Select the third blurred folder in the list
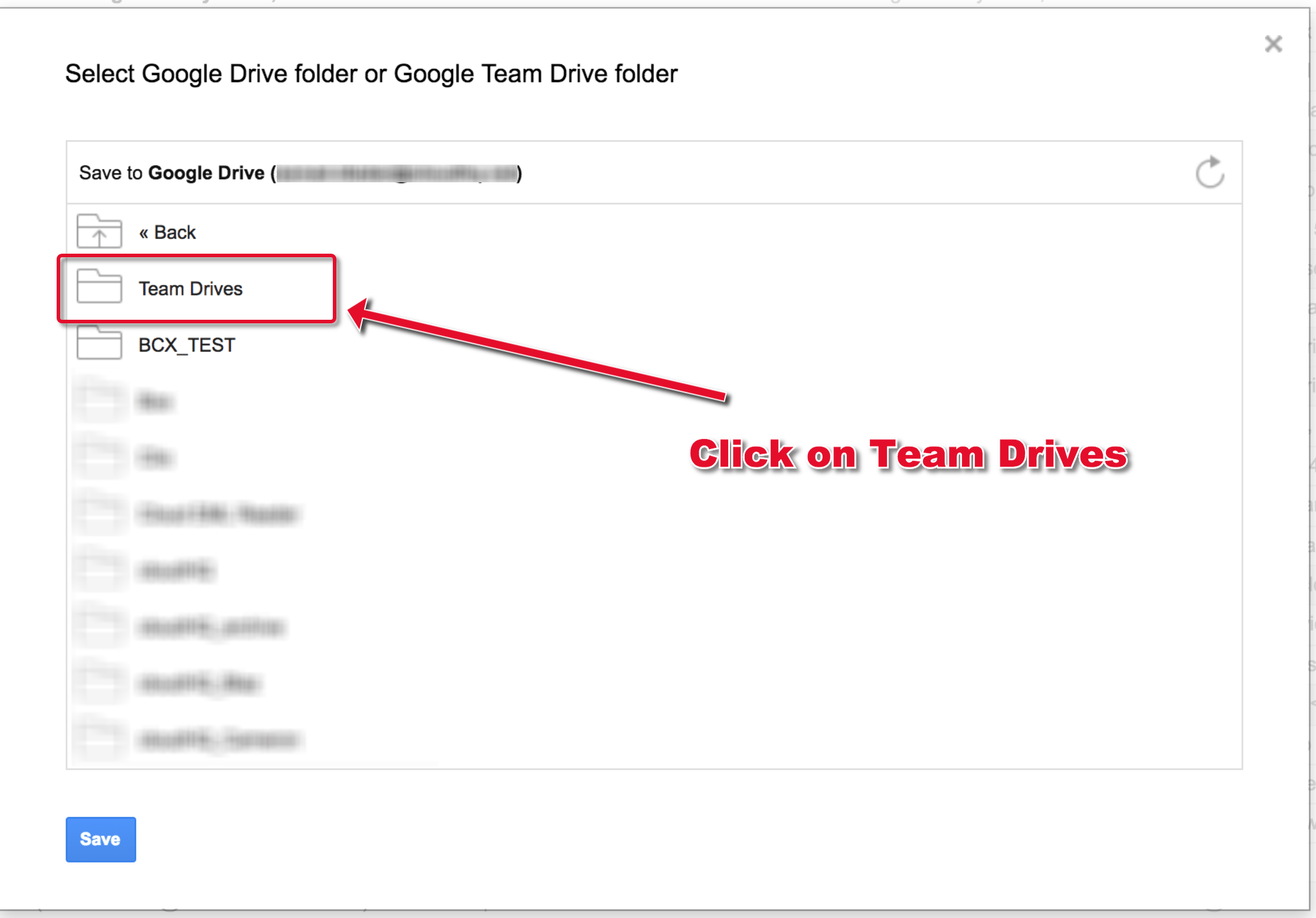This screenshot has width=1316, height=918. pos(217,513)
